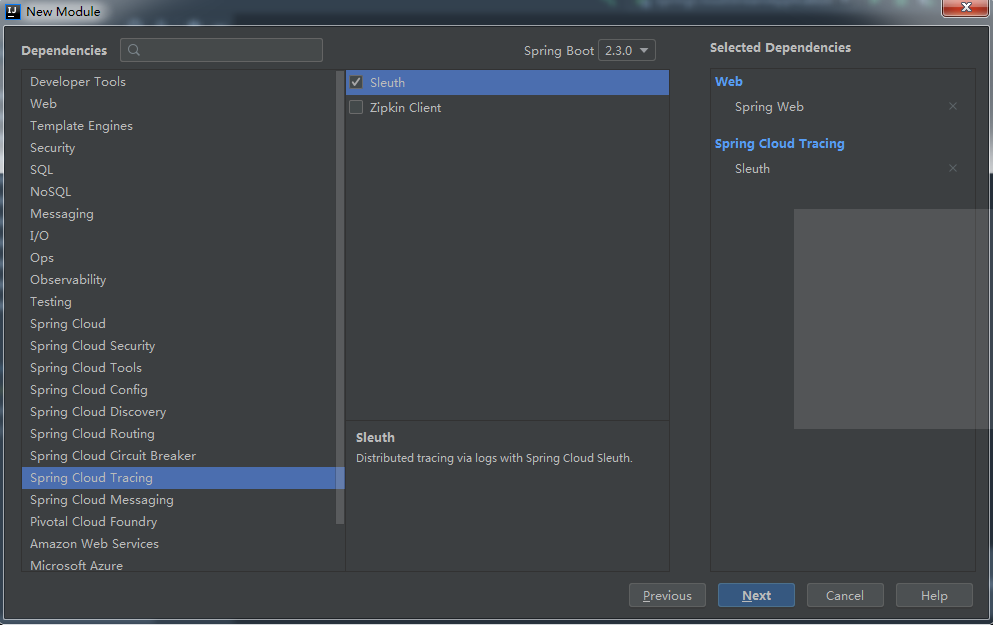Select the Ops category
993x625 pixels.
coord(179,258)
